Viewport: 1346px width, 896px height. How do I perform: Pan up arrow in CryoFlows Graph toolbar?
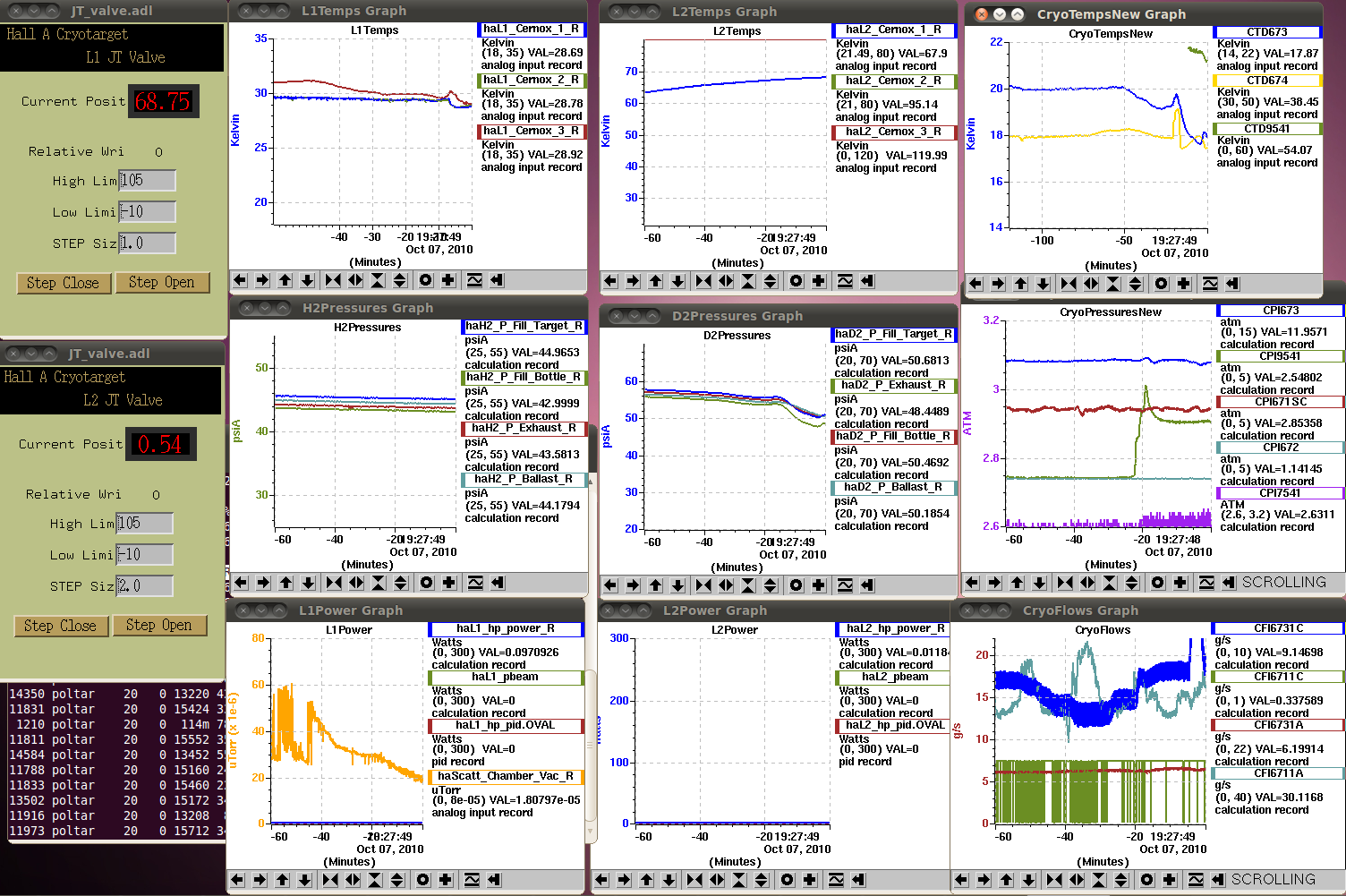tap(1006, 880)
